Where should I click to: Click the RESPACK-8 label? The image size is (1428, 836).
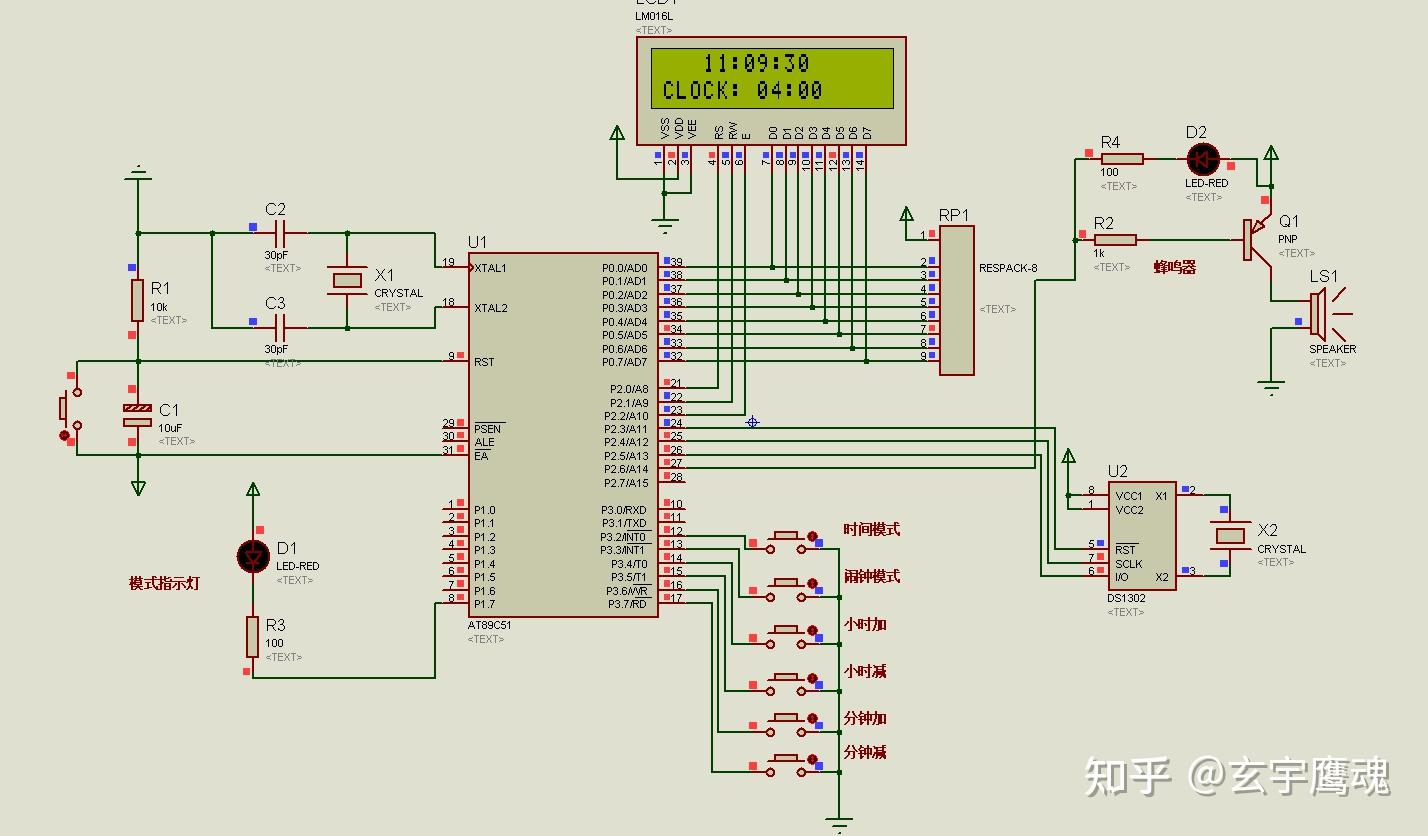pos(1008,268)
